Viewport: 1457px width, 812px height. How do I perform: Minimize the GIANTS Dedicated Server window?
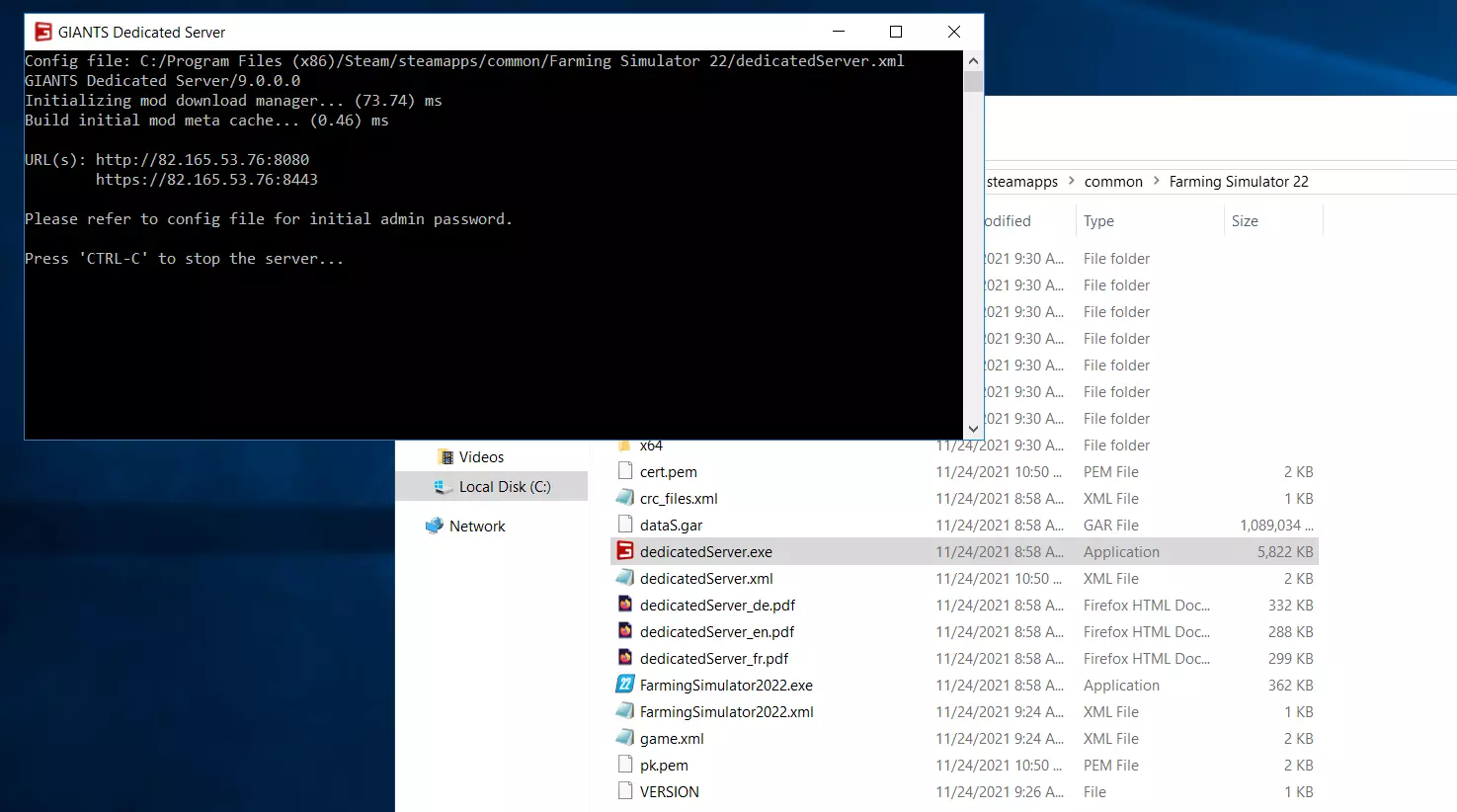click(839, 32)
